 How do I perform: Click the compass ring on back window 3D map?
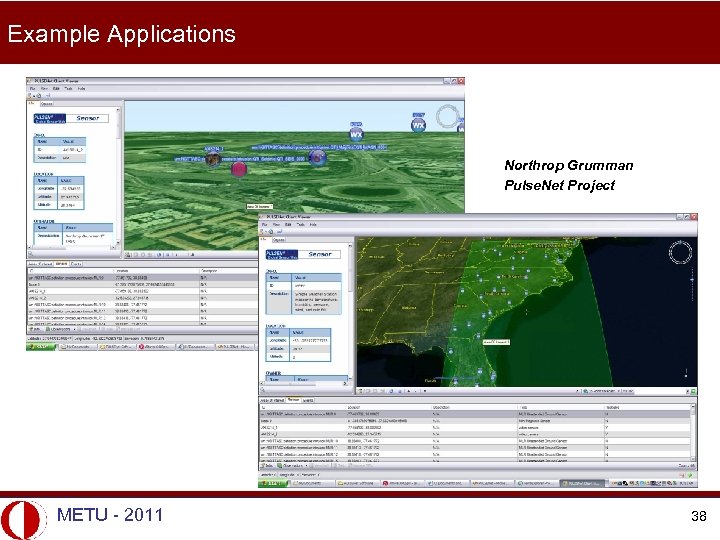pos(448,116)
